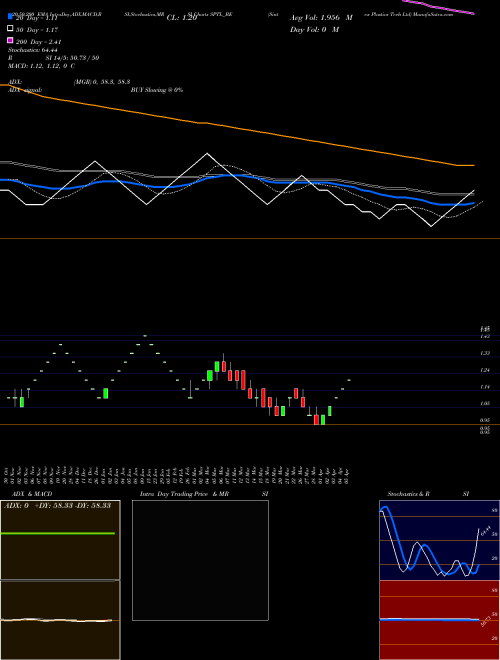Click the 1.14 price axis label
The image size is (500, 660).
pyautogui.click(x=485, y=387)
